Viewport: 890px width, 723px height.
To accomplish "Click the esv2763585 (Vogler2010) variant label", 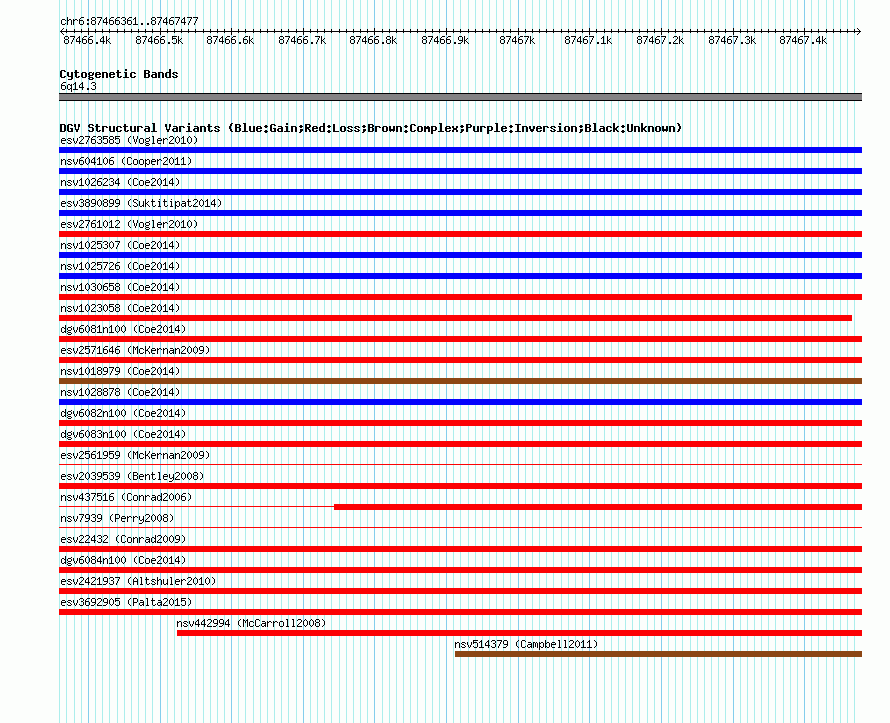I will coord(129,140).
